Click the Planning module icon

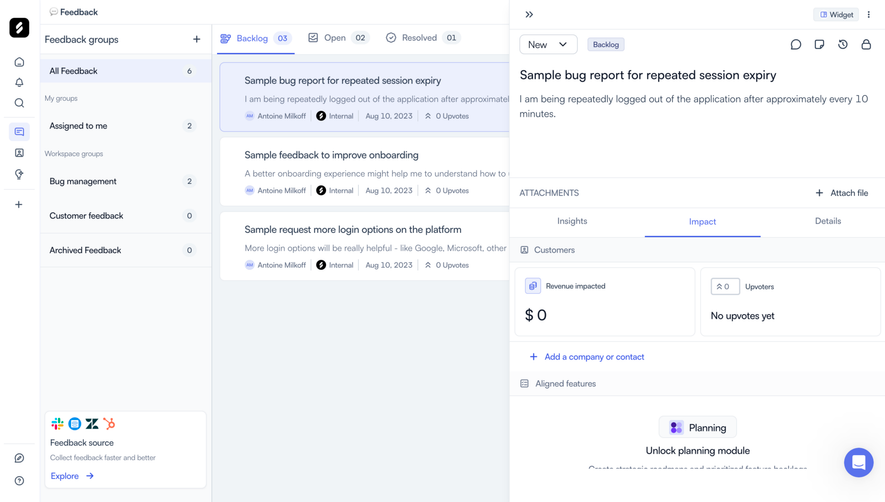(676, 427)
